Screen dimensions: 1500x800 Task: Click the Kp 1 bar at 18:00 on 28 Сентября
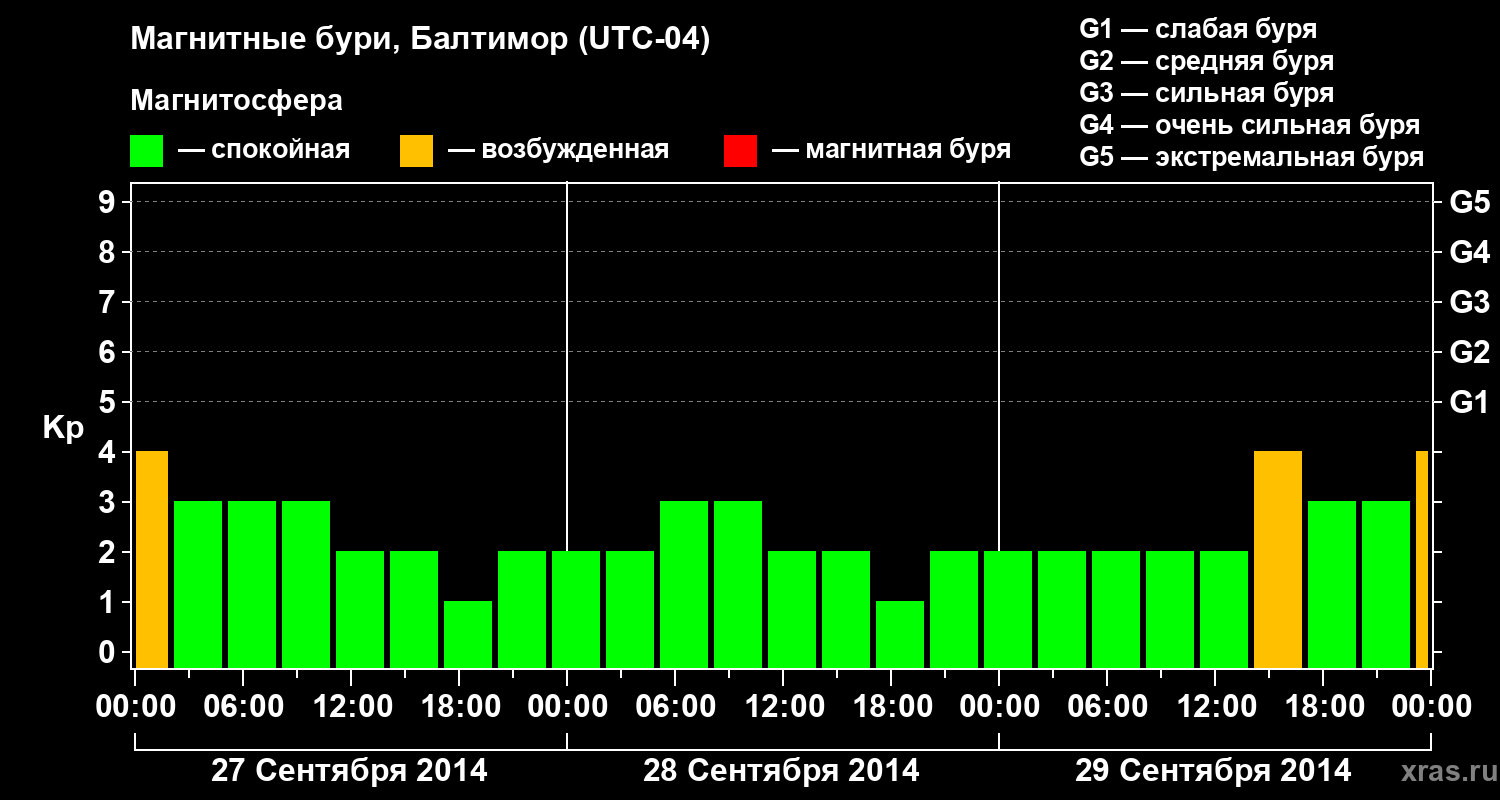coord(900,635)
